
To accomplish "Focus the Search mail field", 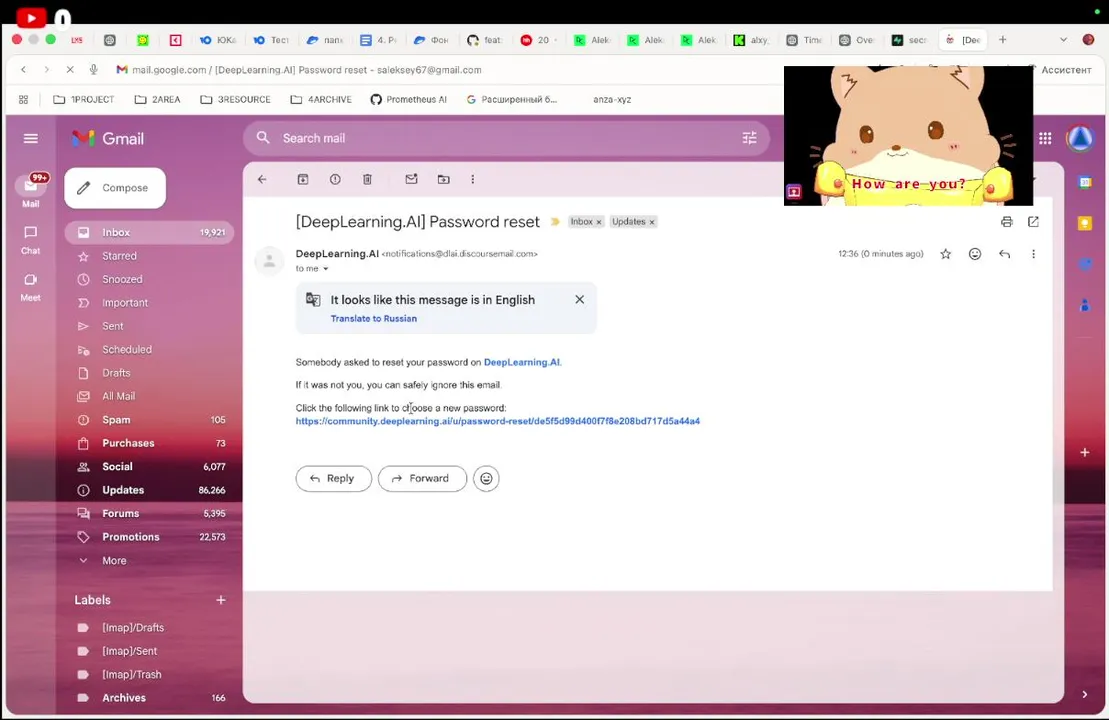I will 506,139.
